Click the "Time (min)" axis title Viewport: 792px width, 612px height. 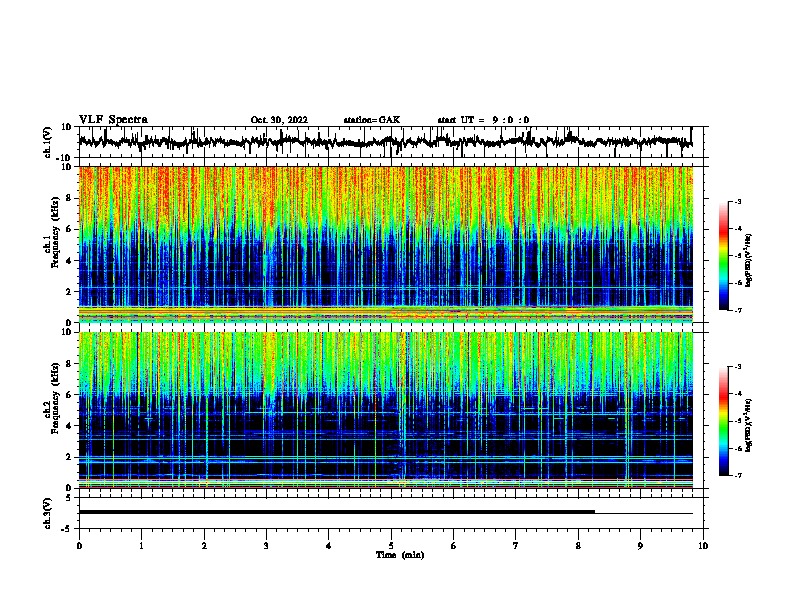(x=400, y=555)
